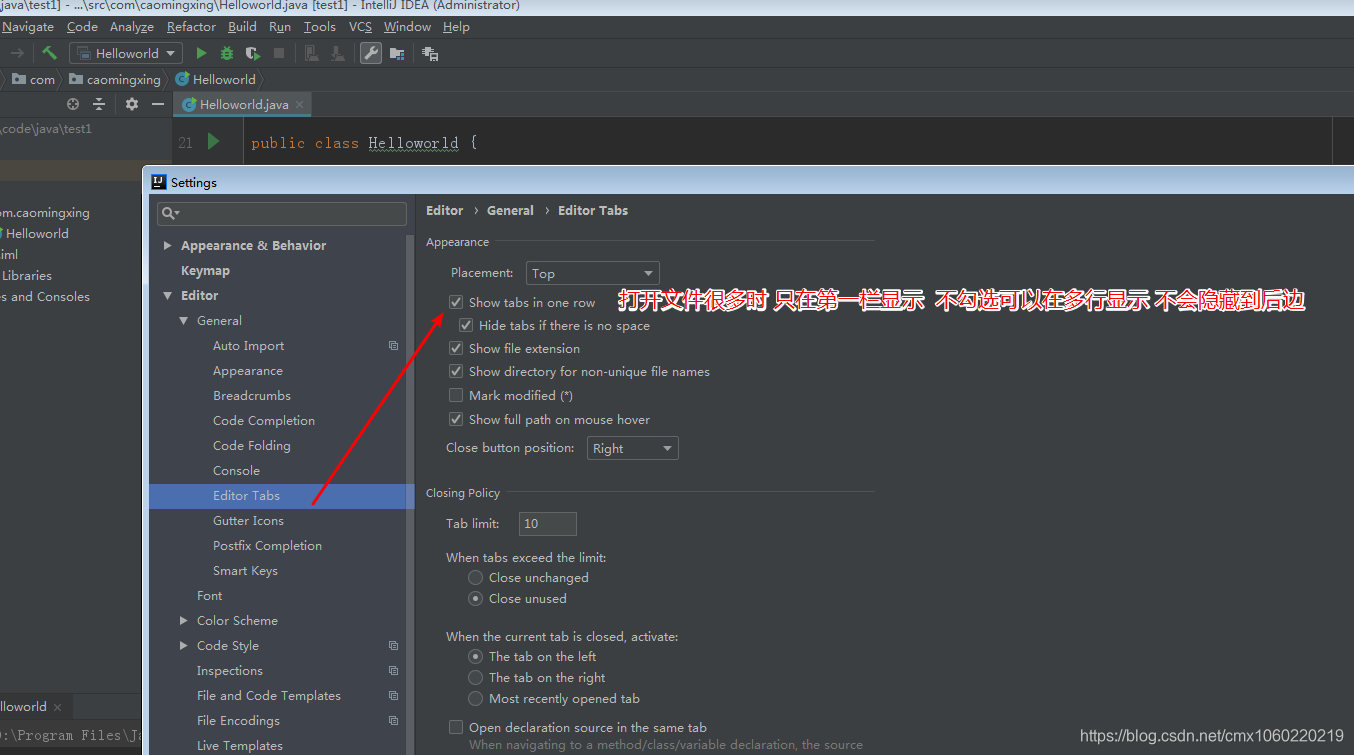The width and height of the screenshot is (1354, 755).
Task: Focus the Settings search field
Action: [282, 213]
